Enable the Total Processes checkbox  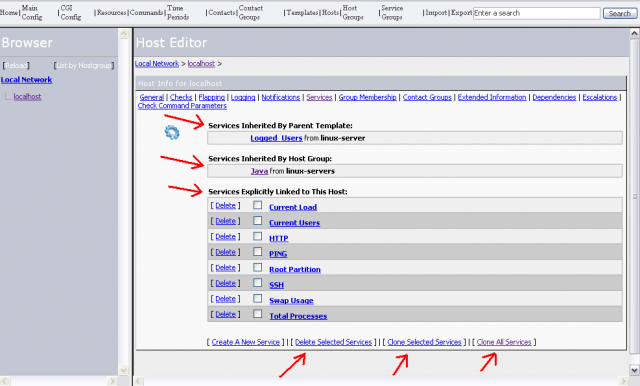click(257, 314)
